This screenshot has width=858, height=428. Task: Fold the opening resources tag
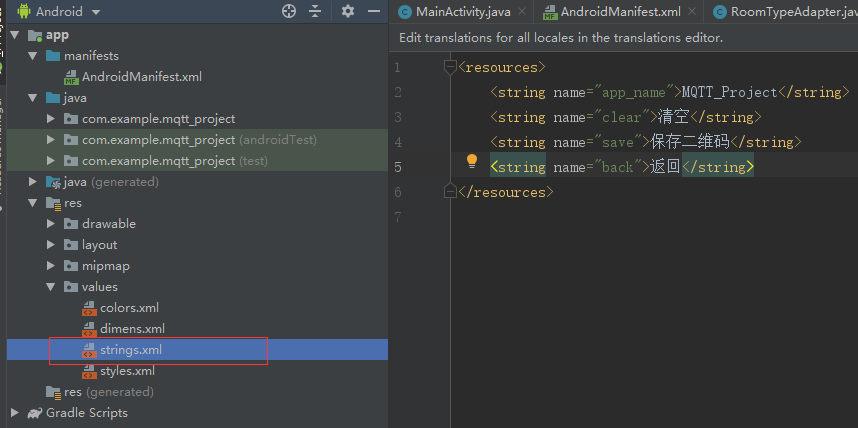click(450, 67)
